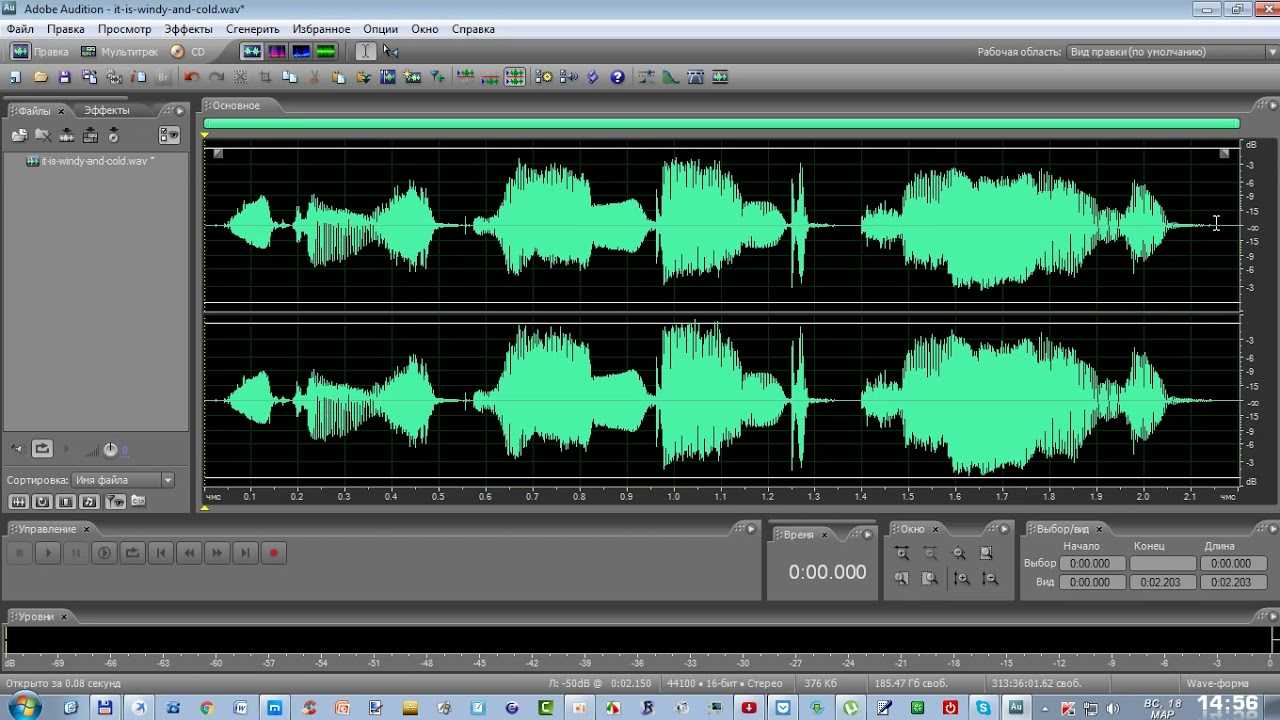Click the undo red arrow icon
This screenshot has height=720, width=1280.
click(192, 77)
